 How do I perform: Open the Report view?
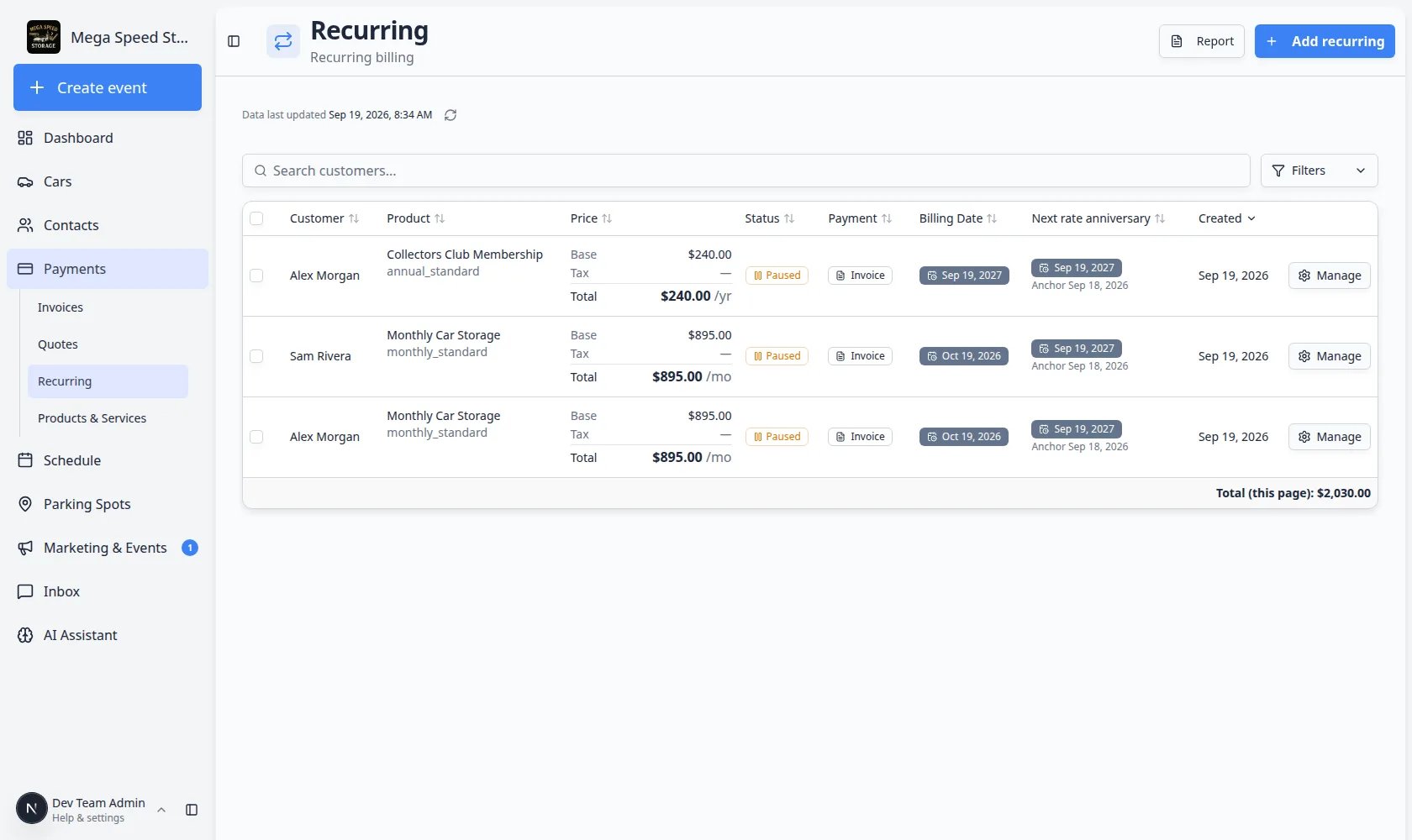point(1202,41)
